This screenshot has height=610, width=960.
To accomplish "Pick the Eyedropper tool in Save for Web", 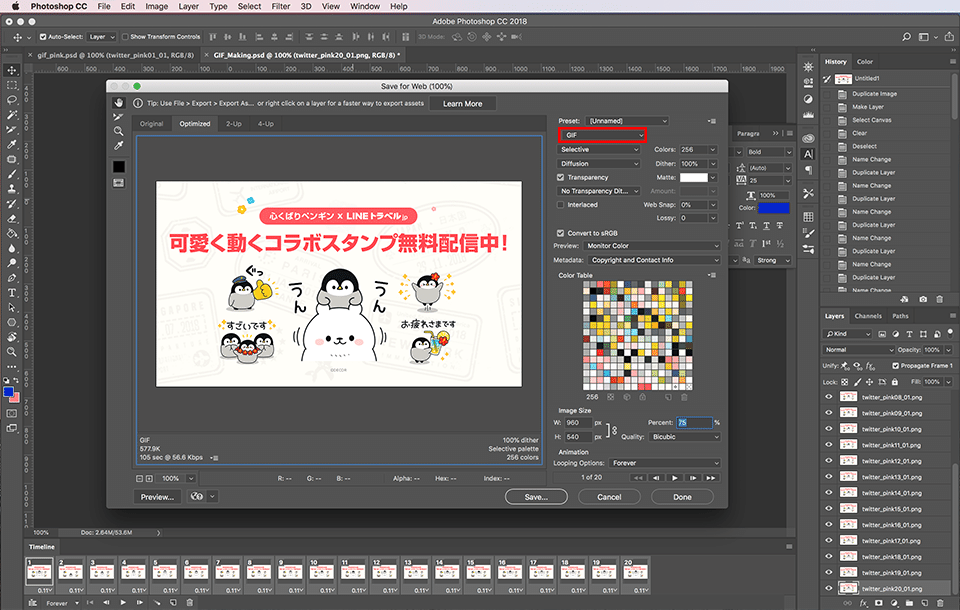I will click(x=118, y=146).
